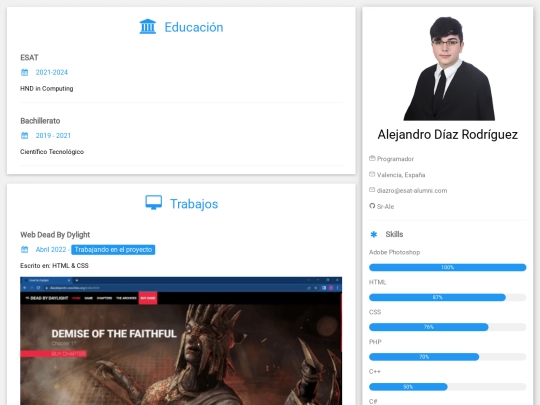Click 'Escrito en: HTML & CSS' text
The width and height of the screenshot is (540, 405).
point(54,266)
